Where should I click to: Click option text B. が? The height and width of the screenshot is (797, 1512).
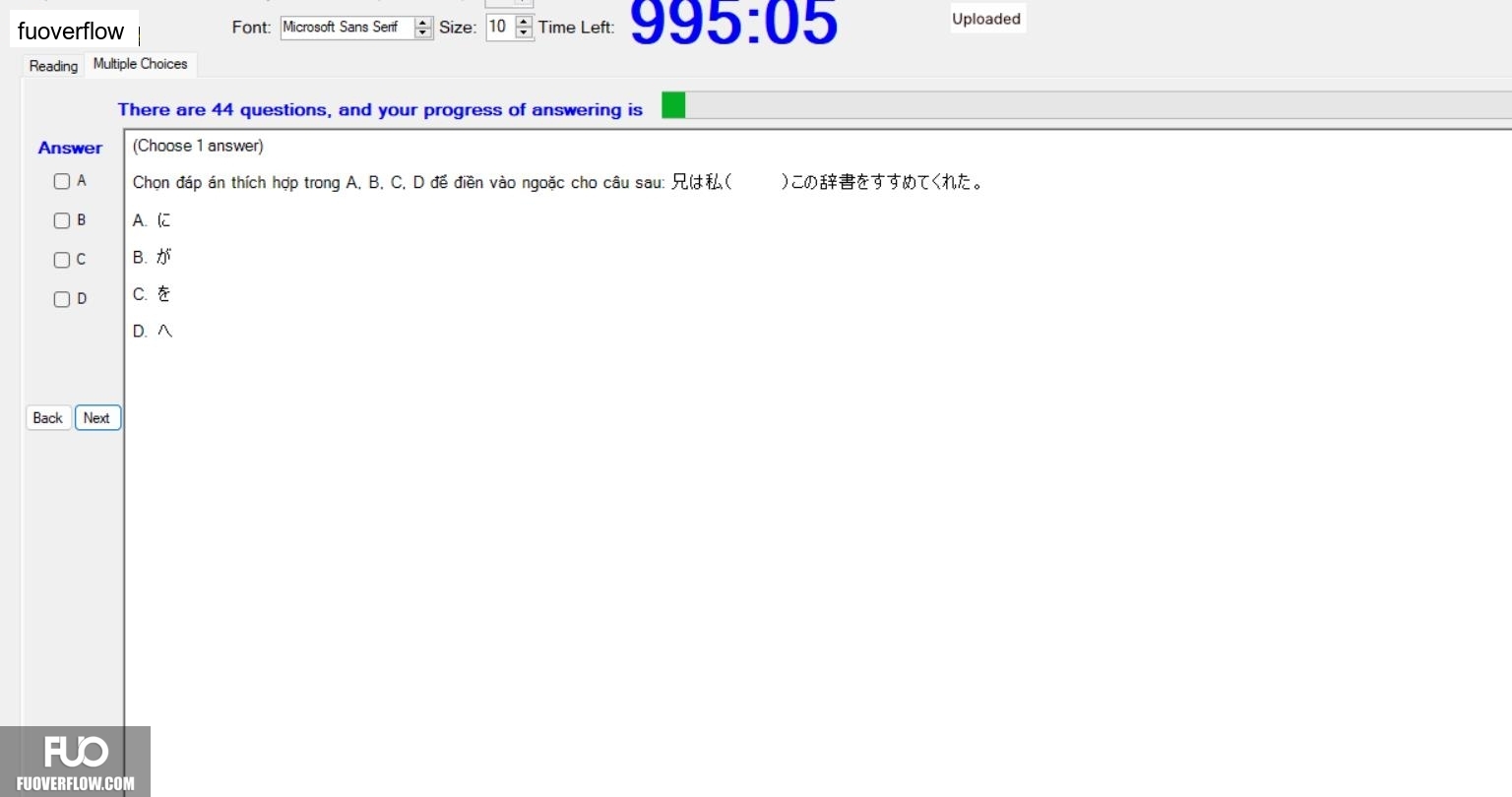tap(152, 257)
